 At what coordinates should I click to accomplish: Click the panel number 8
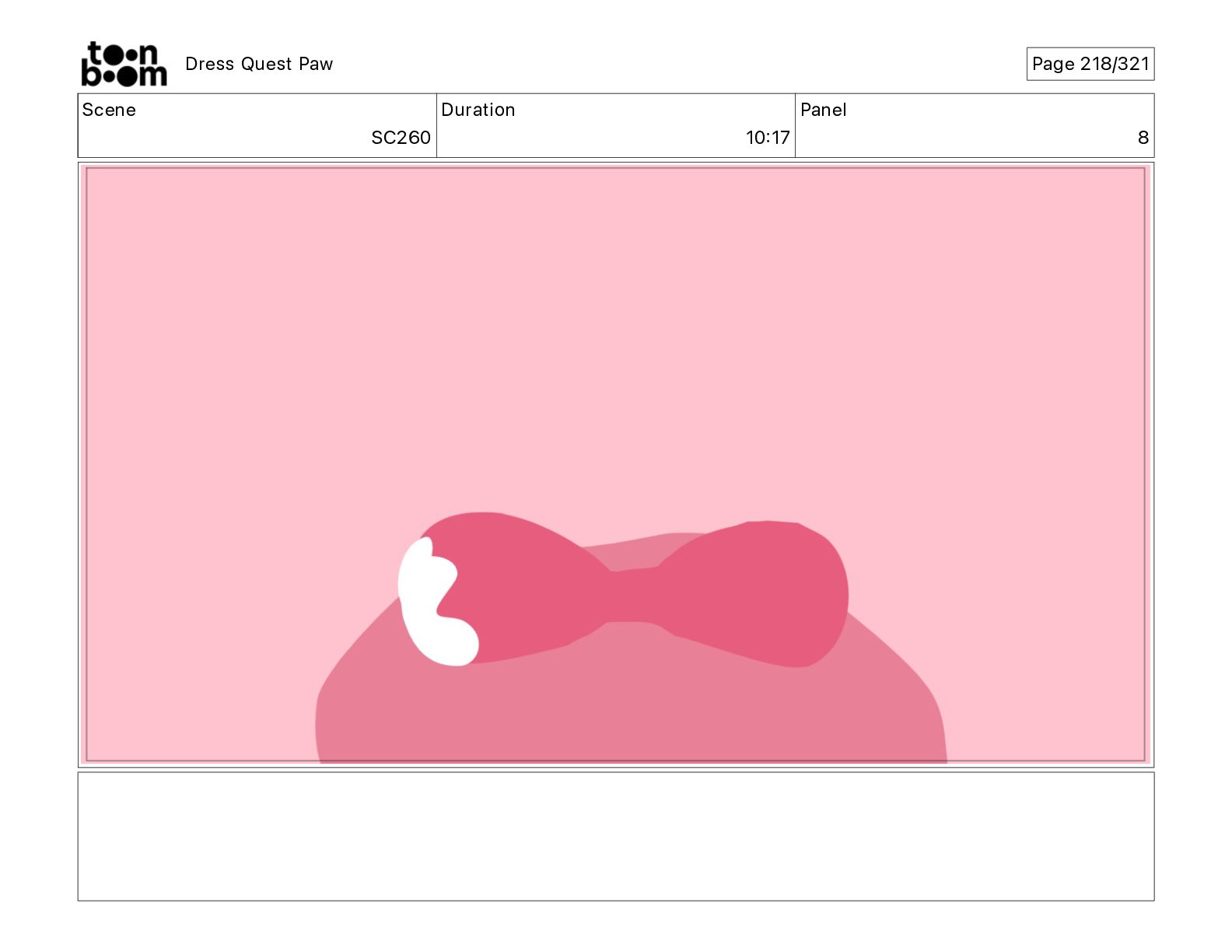tap(1143, 138)
